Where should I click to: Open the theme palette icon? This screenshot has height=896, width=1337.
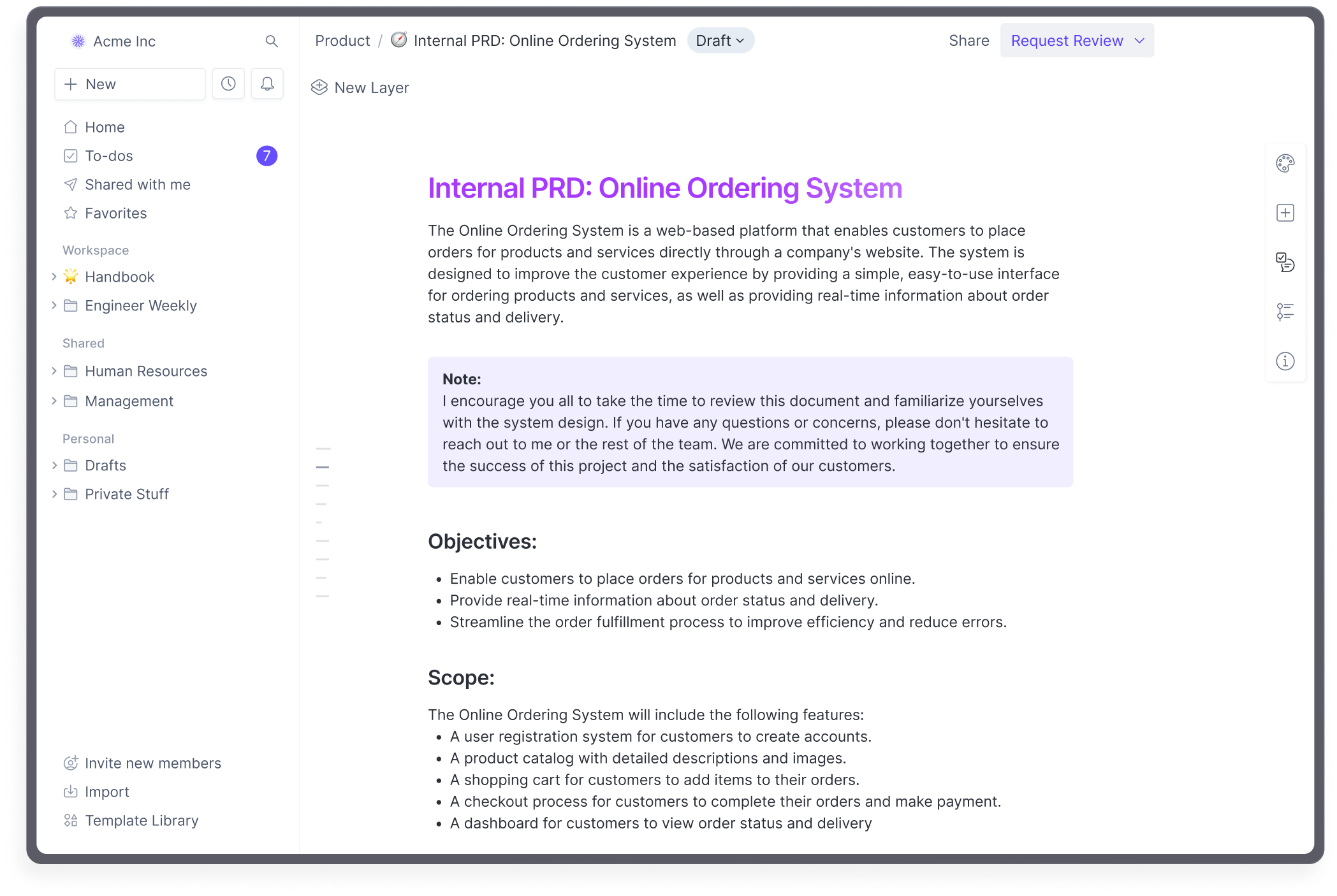pos(1285,164)
